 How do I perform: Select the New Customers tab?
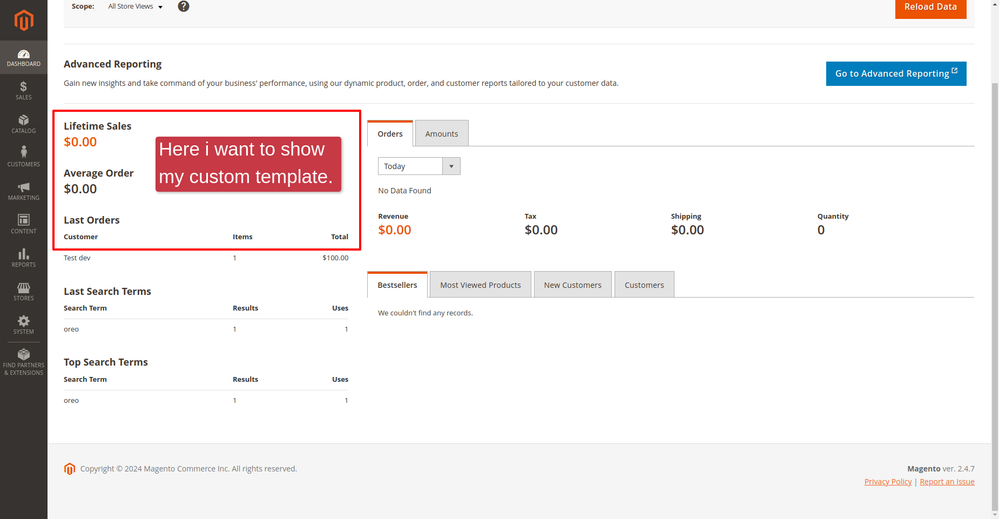tap(572, 285)
